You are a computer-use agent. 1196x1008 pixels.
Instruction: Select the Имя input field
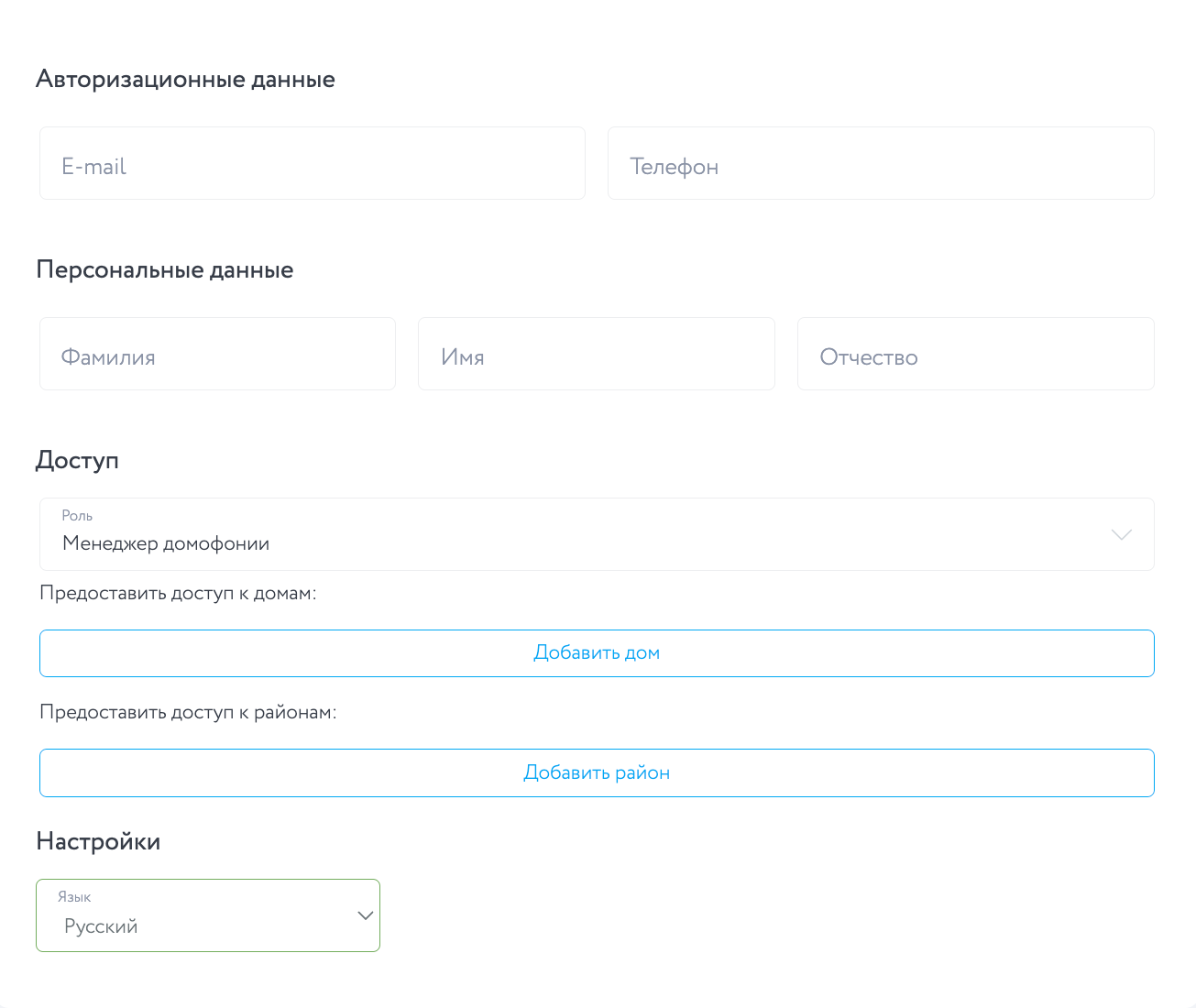coord(596,355)
